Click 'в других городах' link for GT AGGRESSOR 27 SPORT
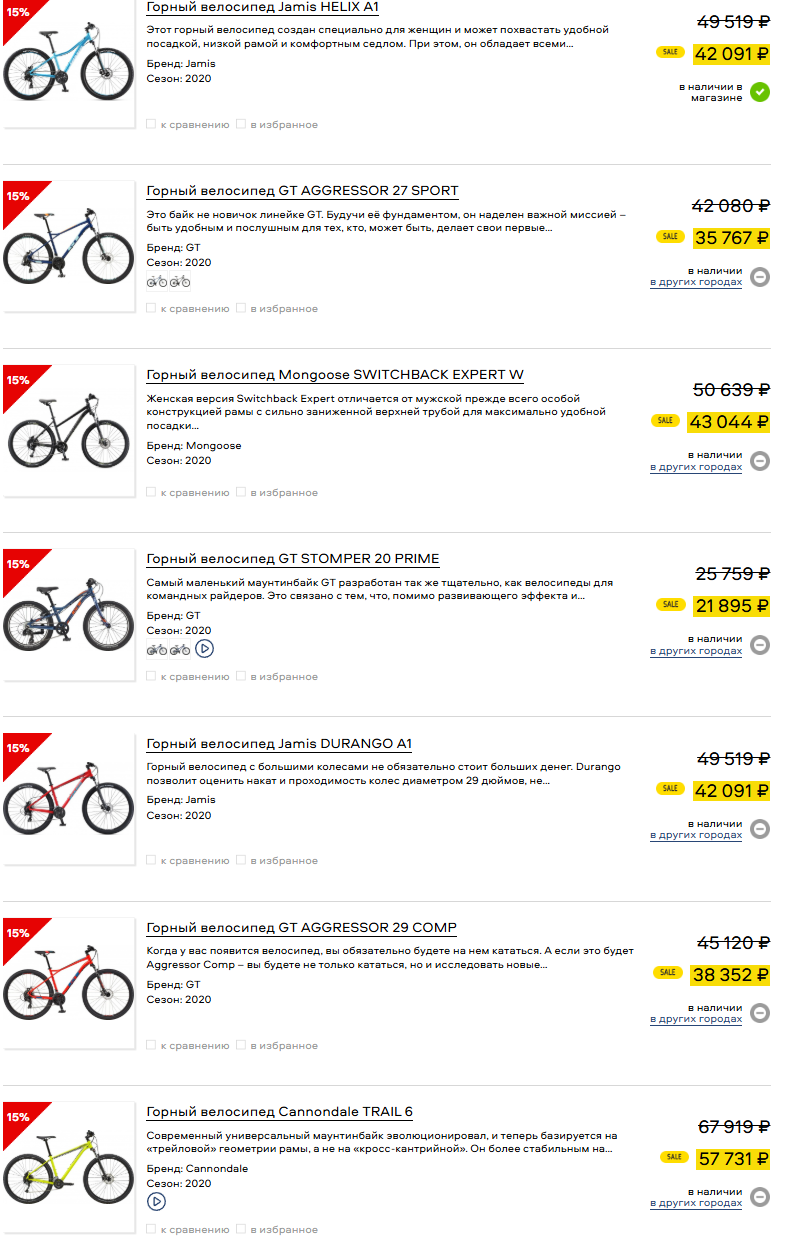The image size is (792, 1255). pos(696,282)
